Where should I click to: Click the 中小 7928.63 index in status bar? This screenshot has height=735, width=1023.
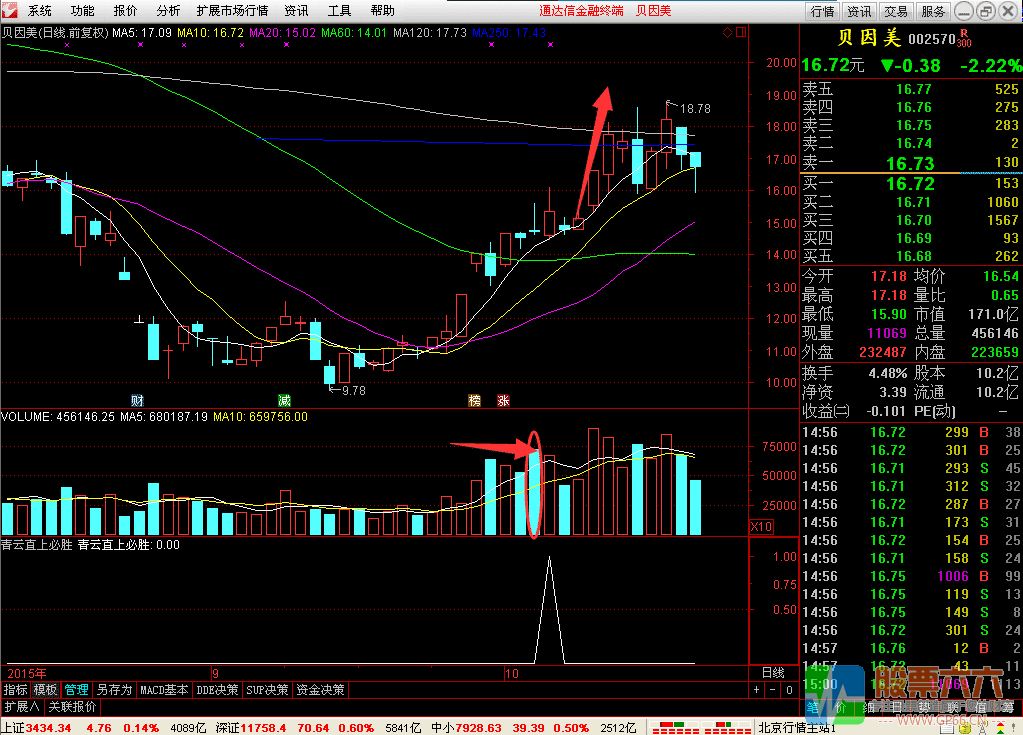pos(466,728)
